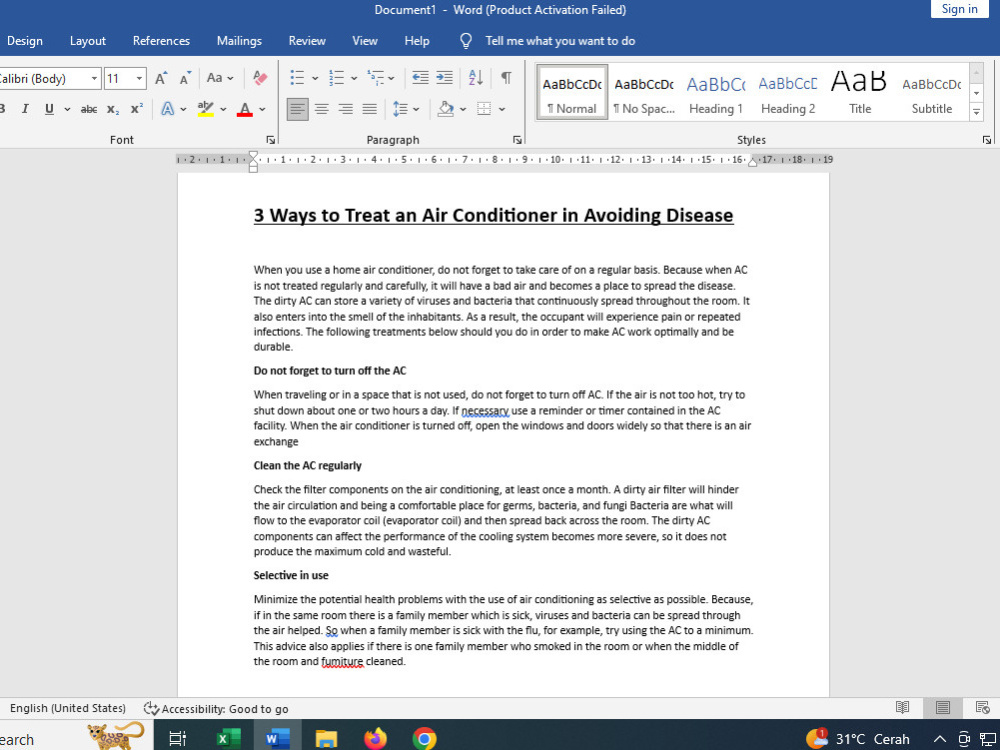Align text left

click(x=297, y=109)
